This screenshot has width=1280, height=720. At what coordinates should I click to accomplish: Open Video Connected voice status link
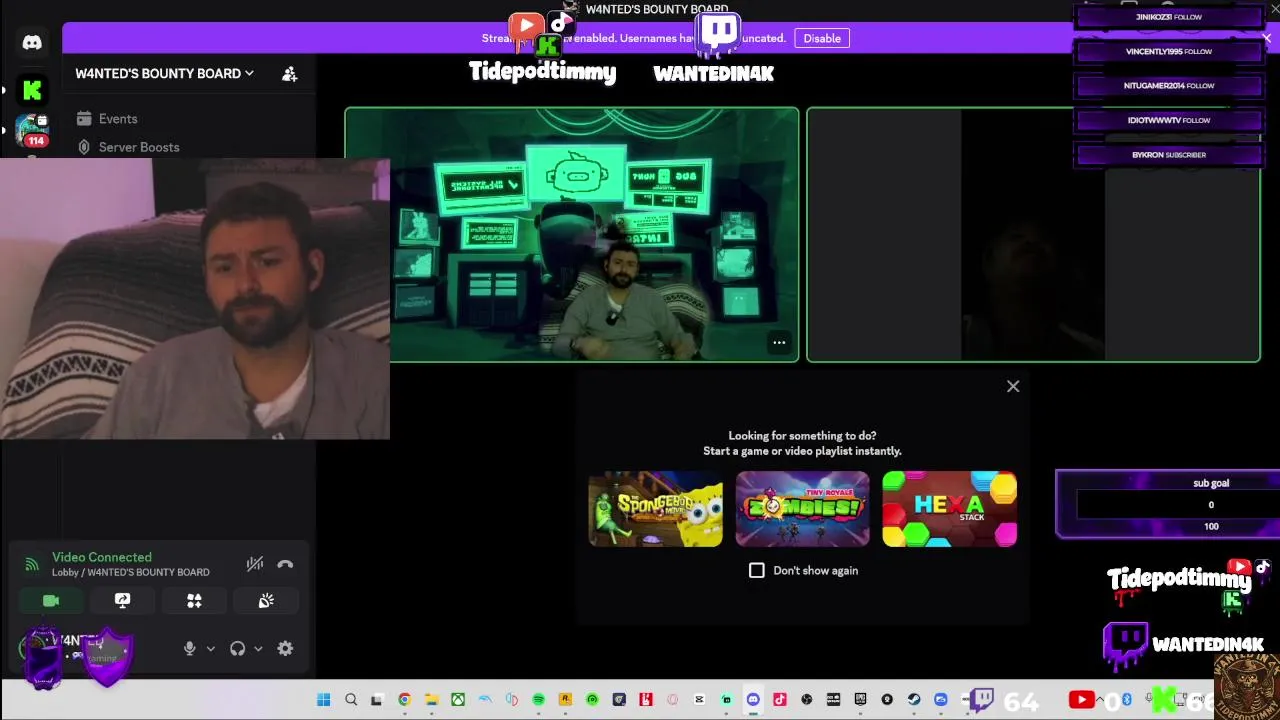[102, 557]
